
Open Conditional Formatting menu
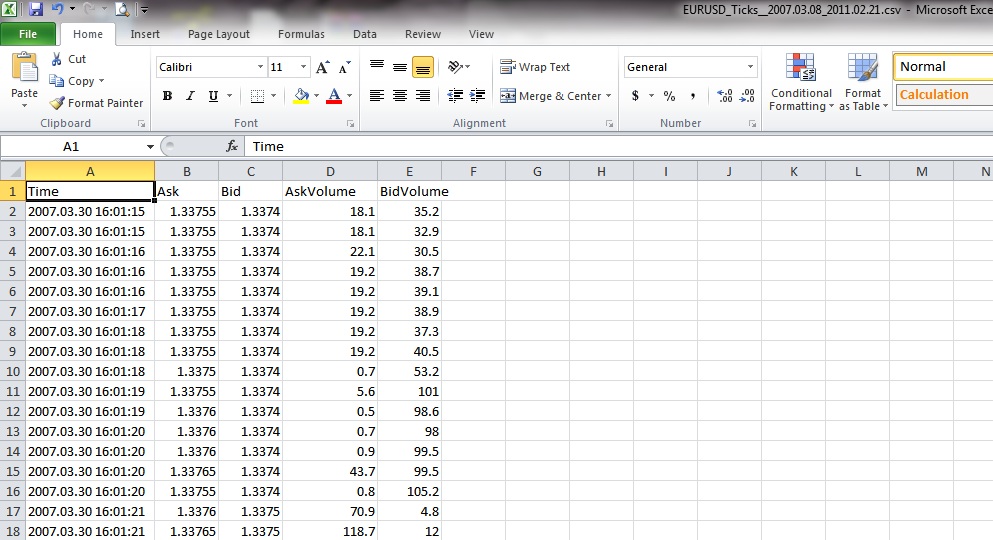point(801,82)
